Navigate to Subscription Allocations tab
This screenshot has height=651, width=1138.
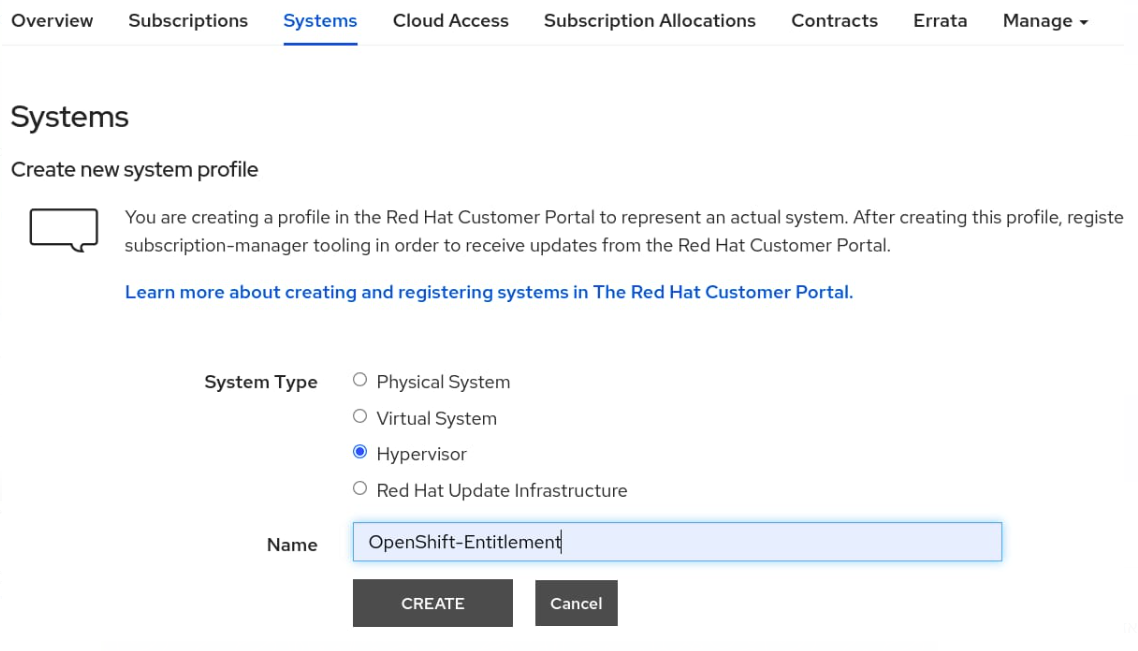pyautogui.click(x=649, y=21)
